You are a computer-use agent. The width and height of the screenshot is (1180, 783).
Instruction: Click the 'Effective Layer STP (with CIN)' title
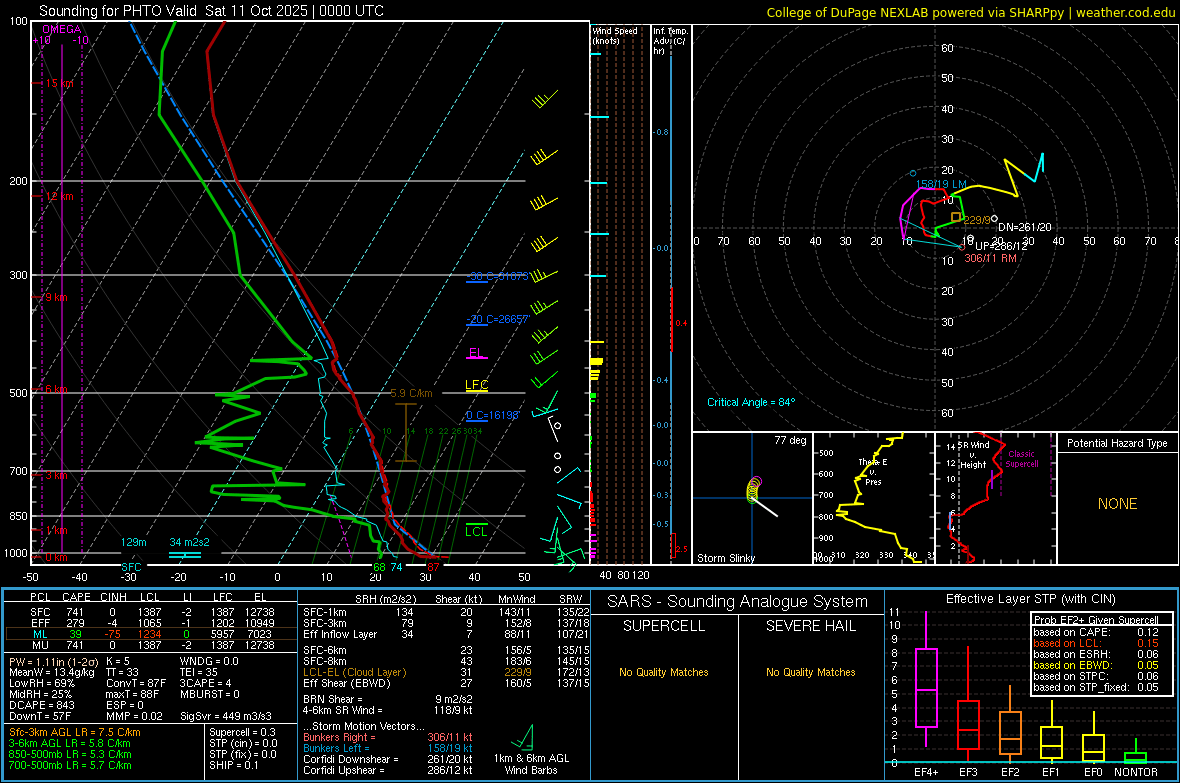point(1030,599)
